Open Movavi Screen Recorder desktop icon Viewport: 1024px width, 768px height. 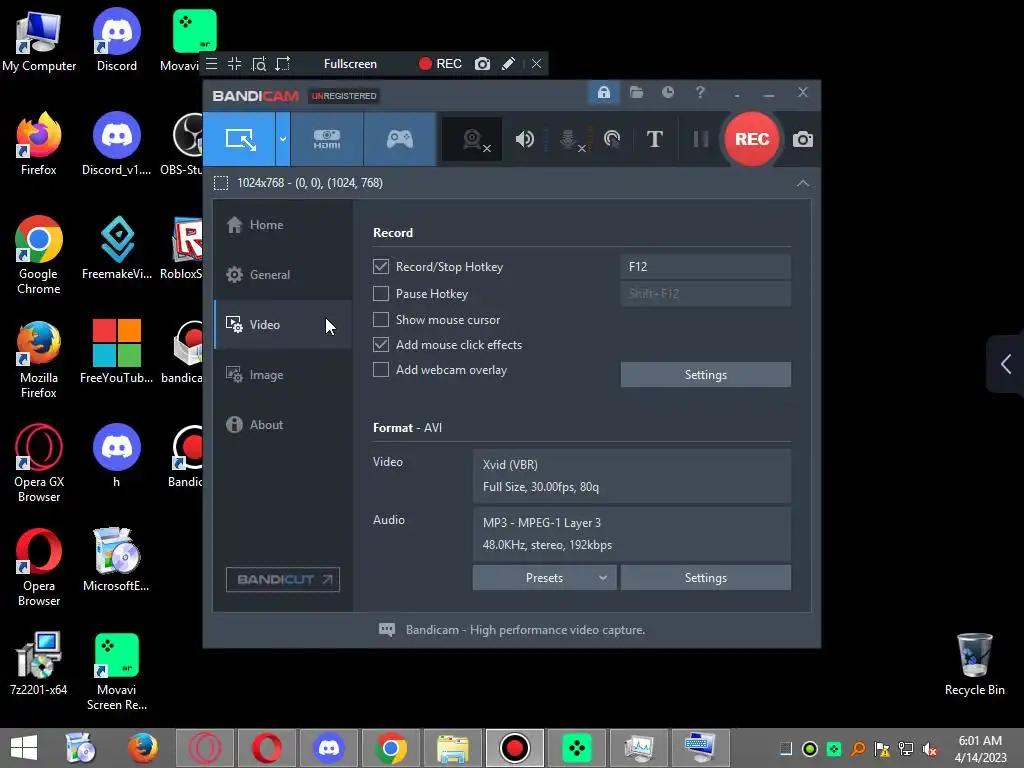(117, 672)
